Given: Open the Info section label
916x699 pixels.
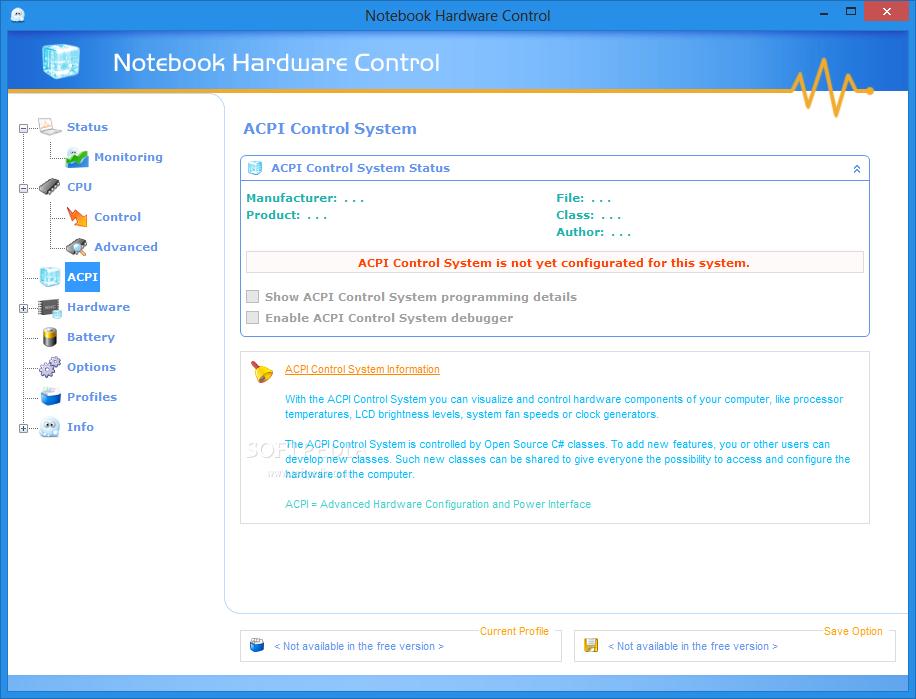Looking at the screenshot, I should pyautogui.click(x=80, y=427).
